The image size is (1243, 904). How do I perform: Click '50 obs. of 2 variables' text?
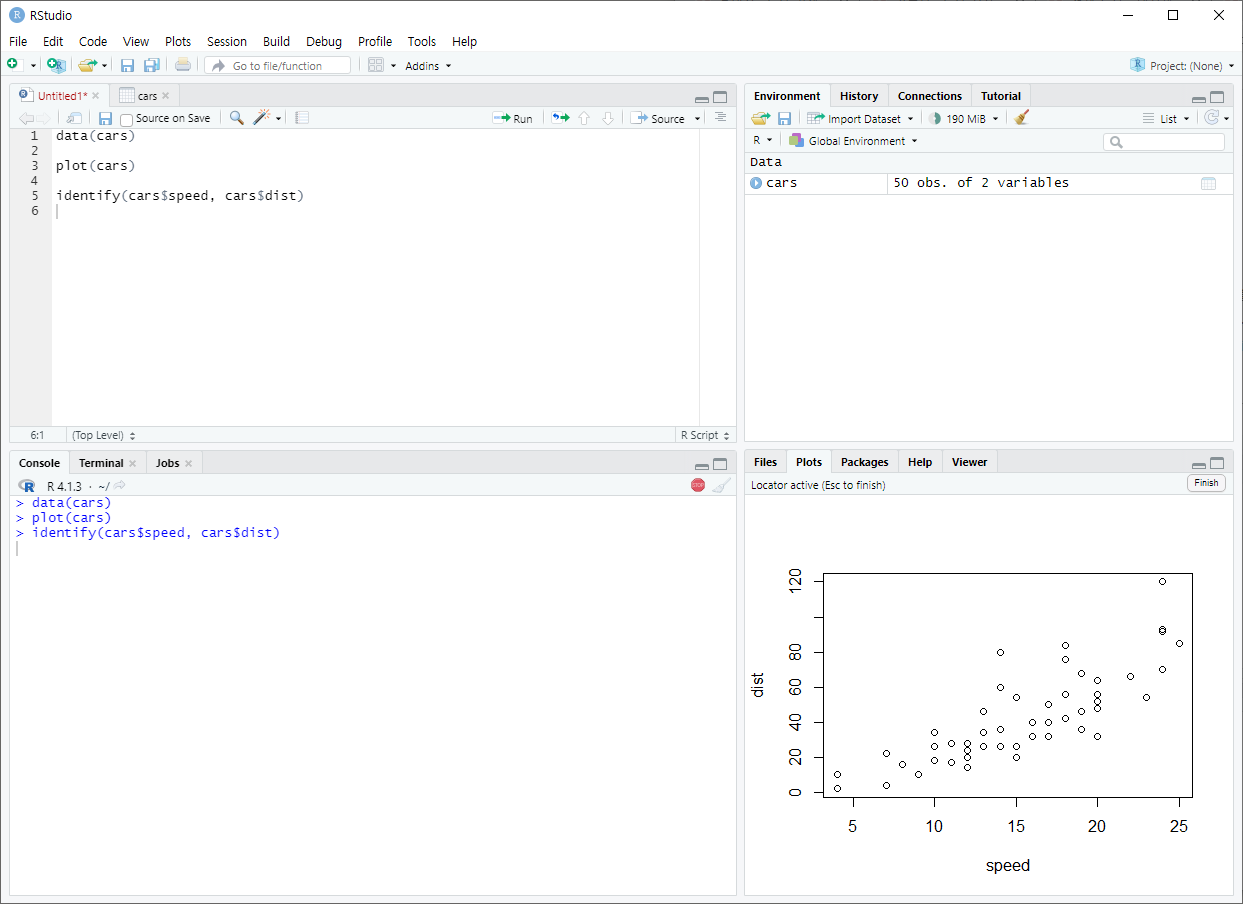point(981,183)
